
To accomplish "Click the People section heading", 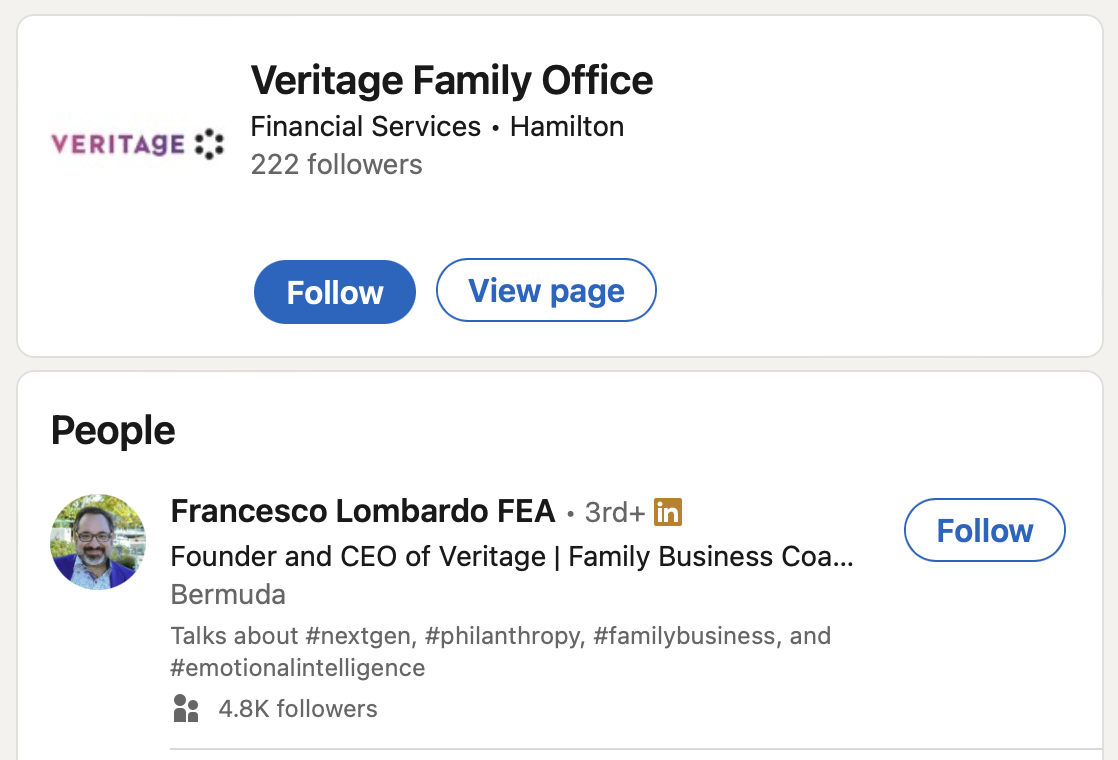I will (x=114, y=429).
